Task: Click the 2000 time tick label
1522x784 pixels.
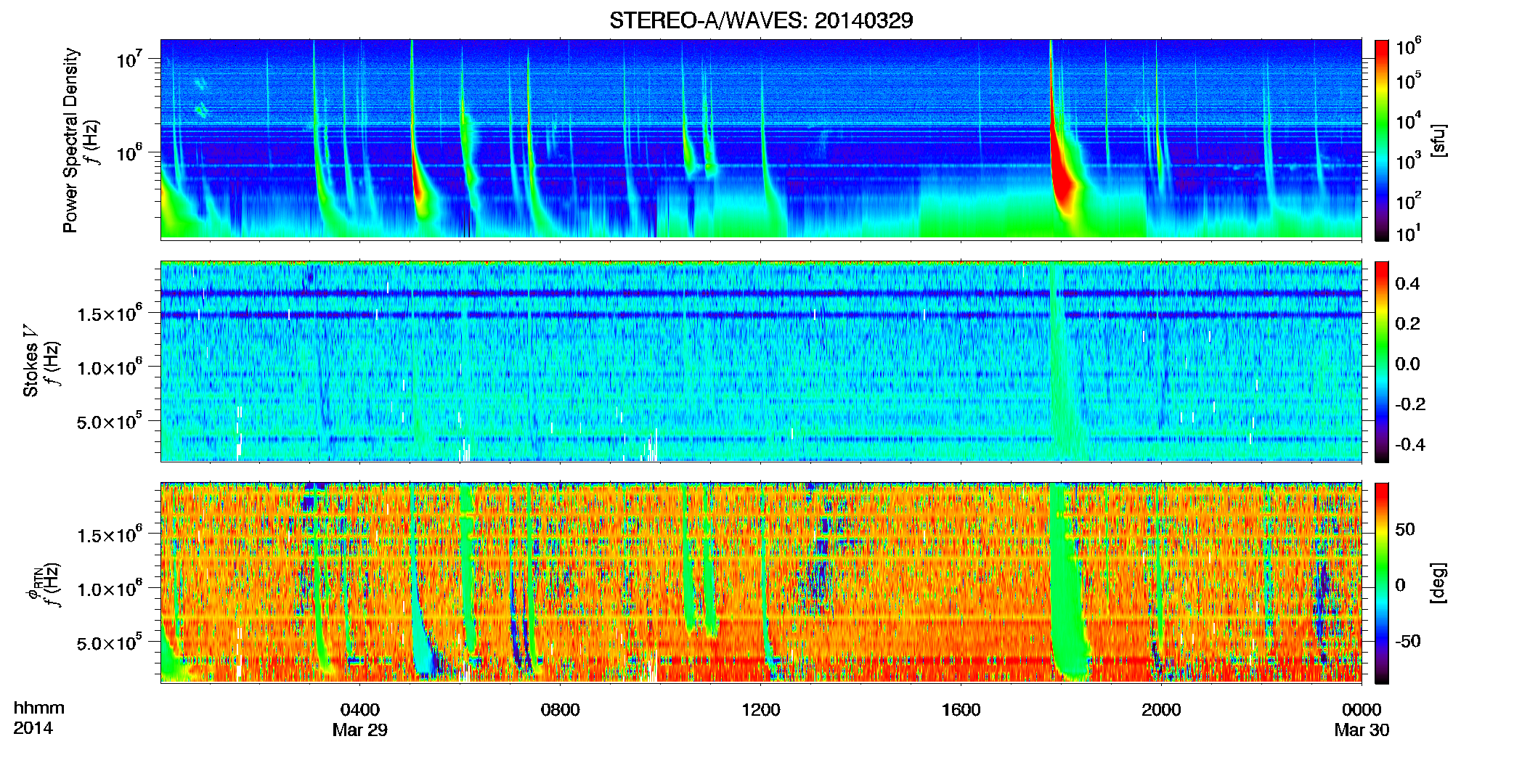Action: tap(1161, 710)
